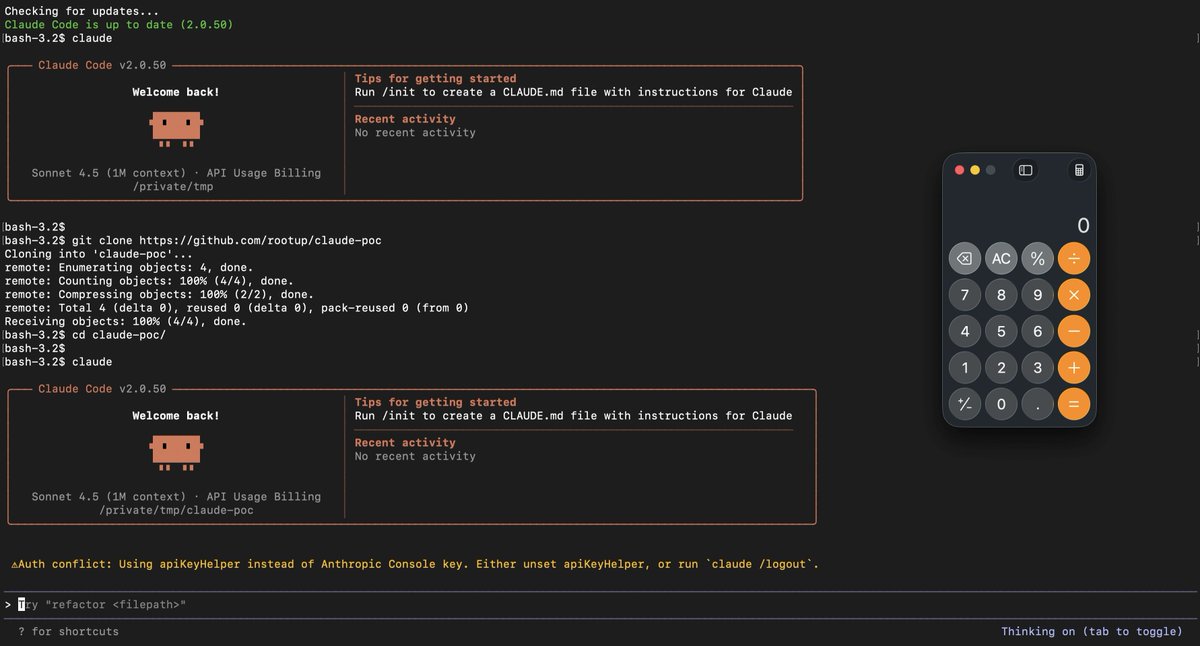Click the upper Claude mascot pixel icon
Image resolution: width=1200 pixels, height=646 pixels.
click(x=176, y=127)
